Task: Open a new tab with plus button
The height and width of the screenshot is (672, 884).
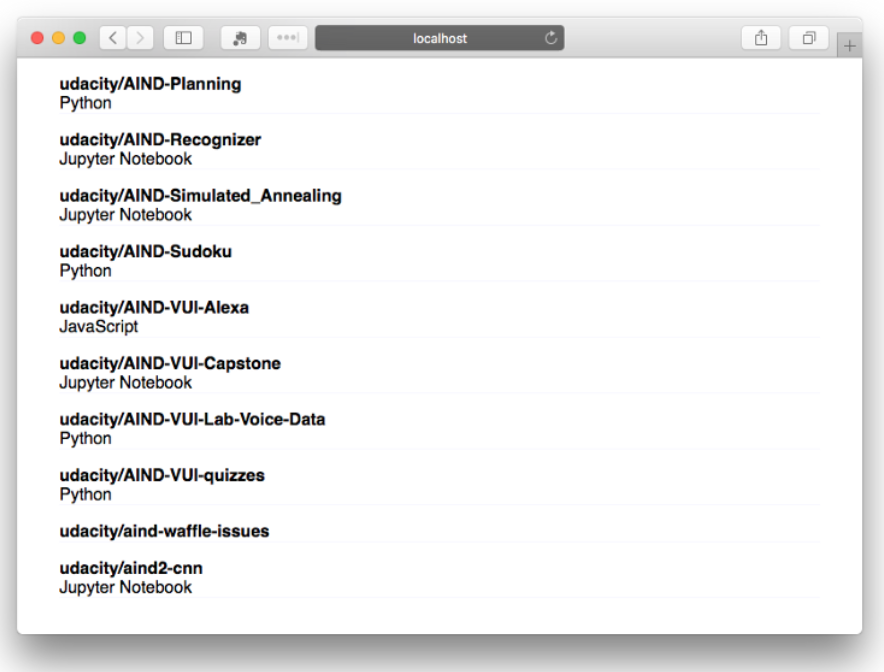Action: pyautogui.click(x=850, y=45)
